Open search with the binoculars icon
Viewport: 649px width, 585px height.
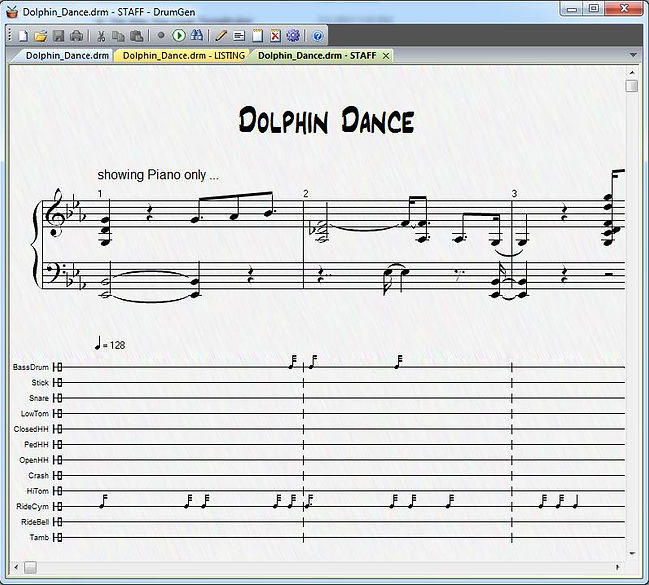(x=197, y=36)
